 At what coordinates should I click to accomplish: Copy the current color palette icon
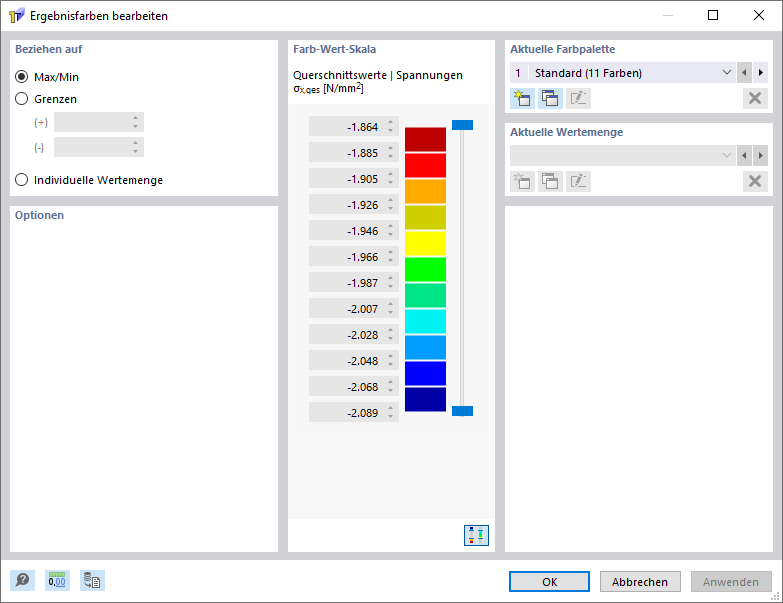[x=550, y=98]
